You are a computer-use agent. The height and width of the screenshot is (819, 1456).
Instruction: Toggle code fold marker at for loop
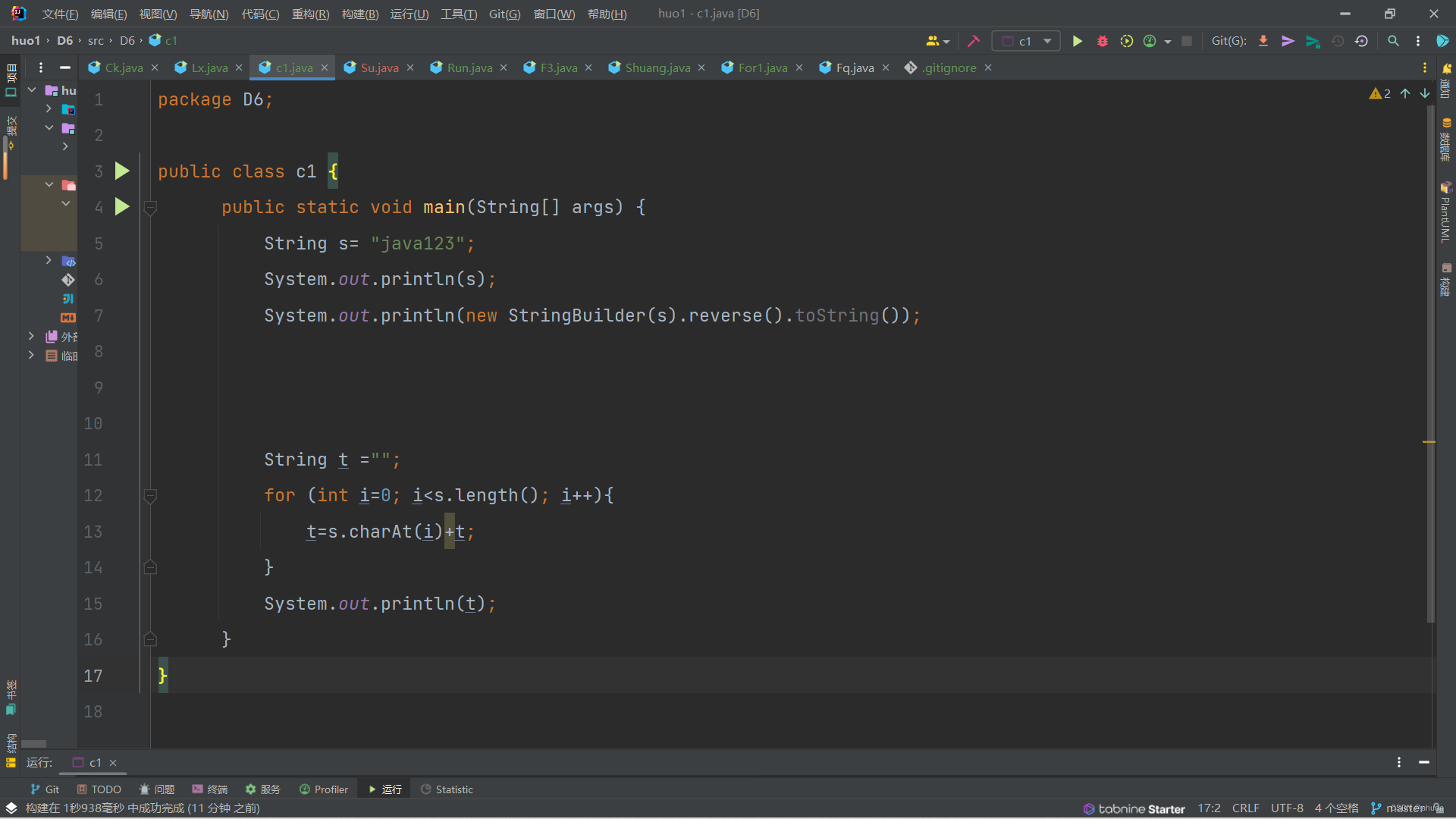tap(150, 495)
